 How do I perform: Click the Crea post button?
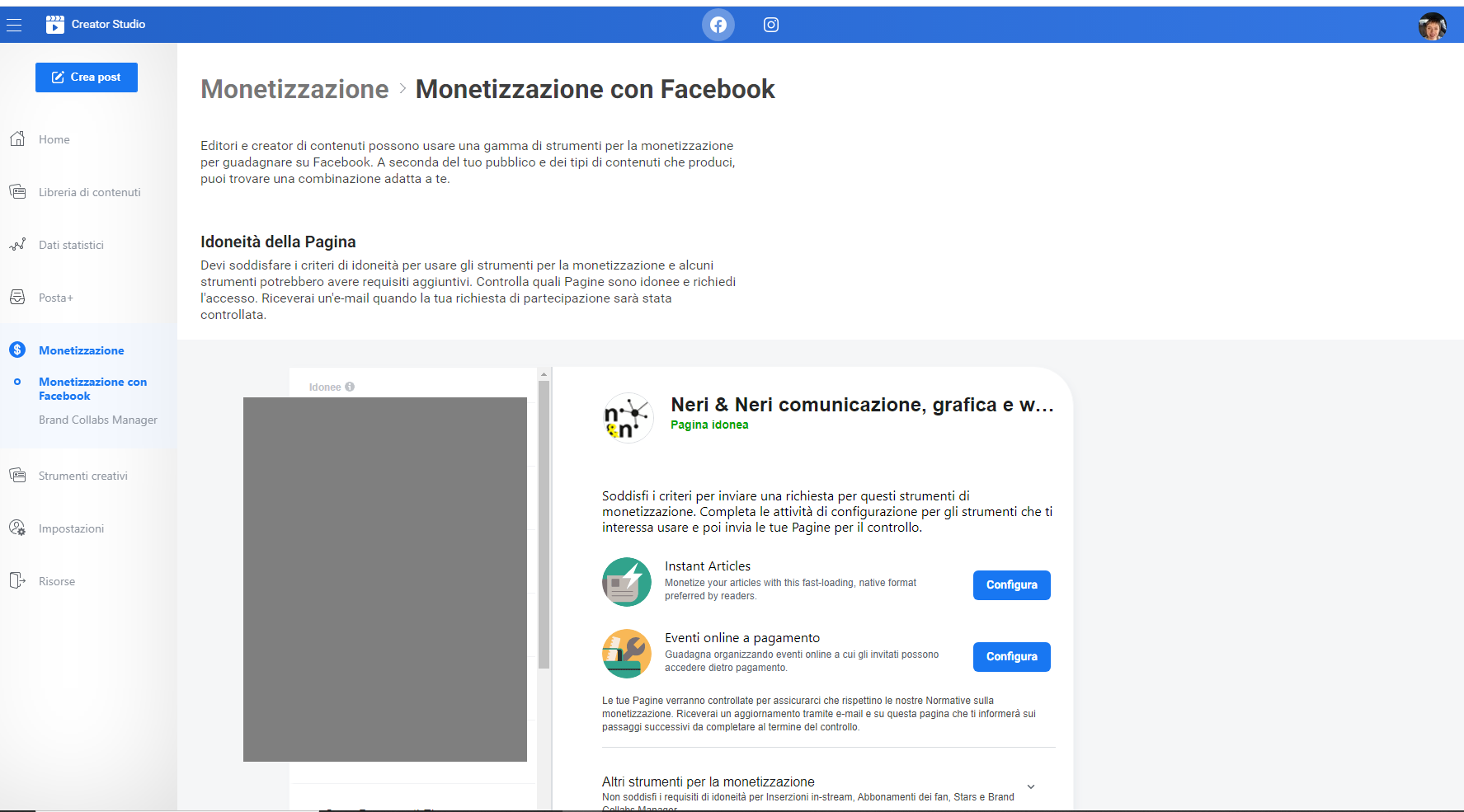87,77
